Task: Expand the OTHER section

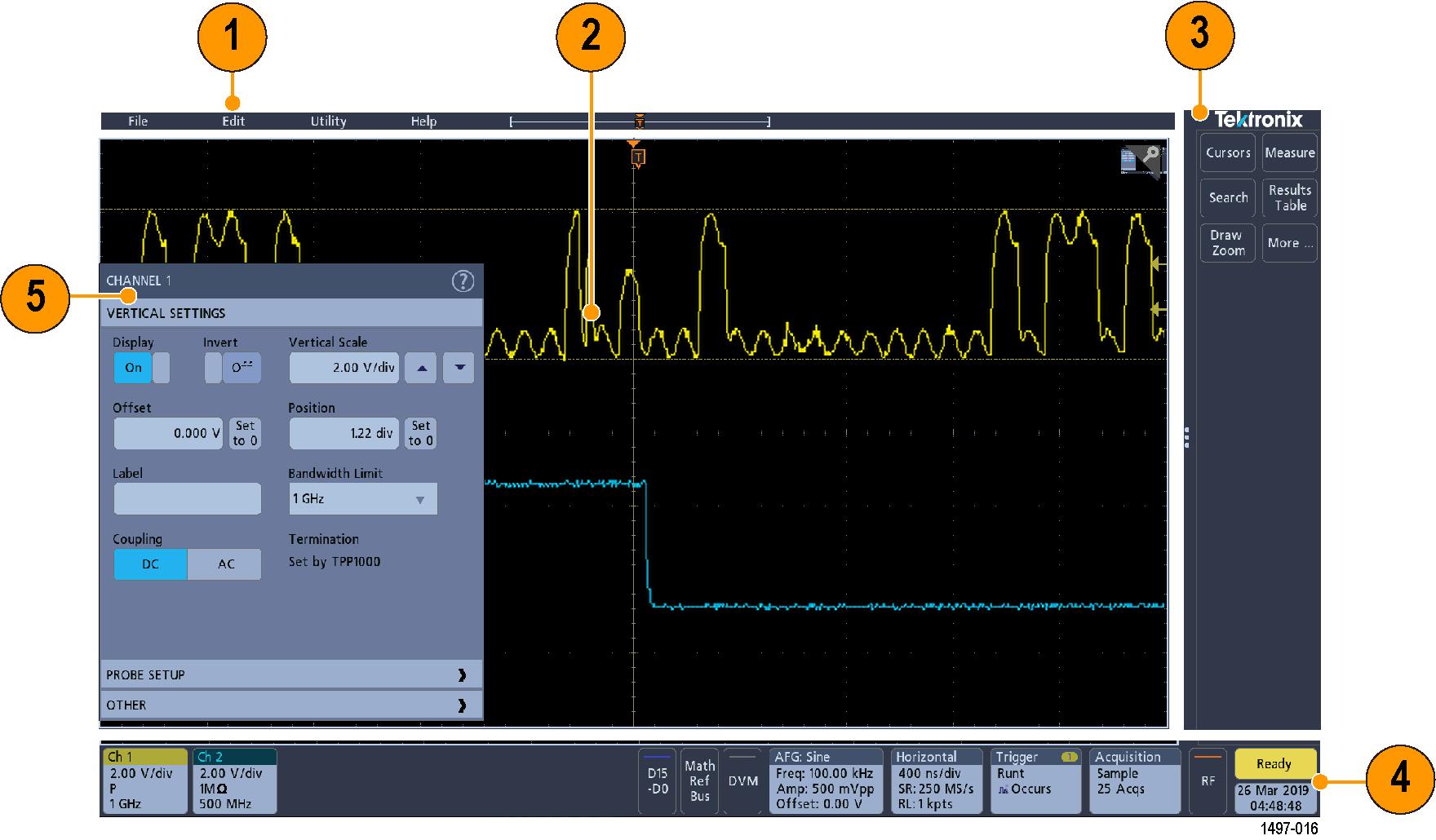Action: click(291, 705)
